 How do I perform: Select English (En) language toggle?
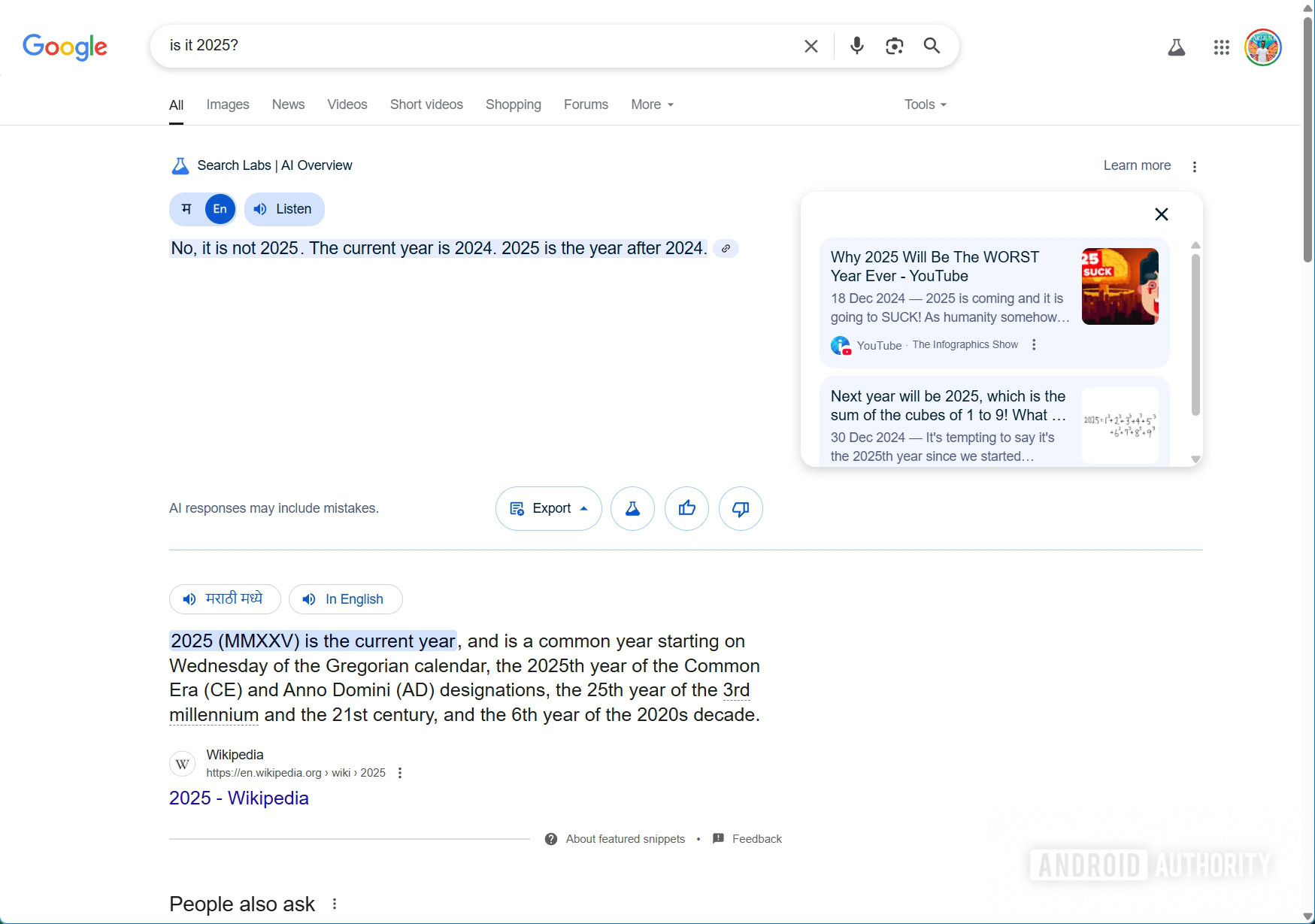tap(220, 209)
